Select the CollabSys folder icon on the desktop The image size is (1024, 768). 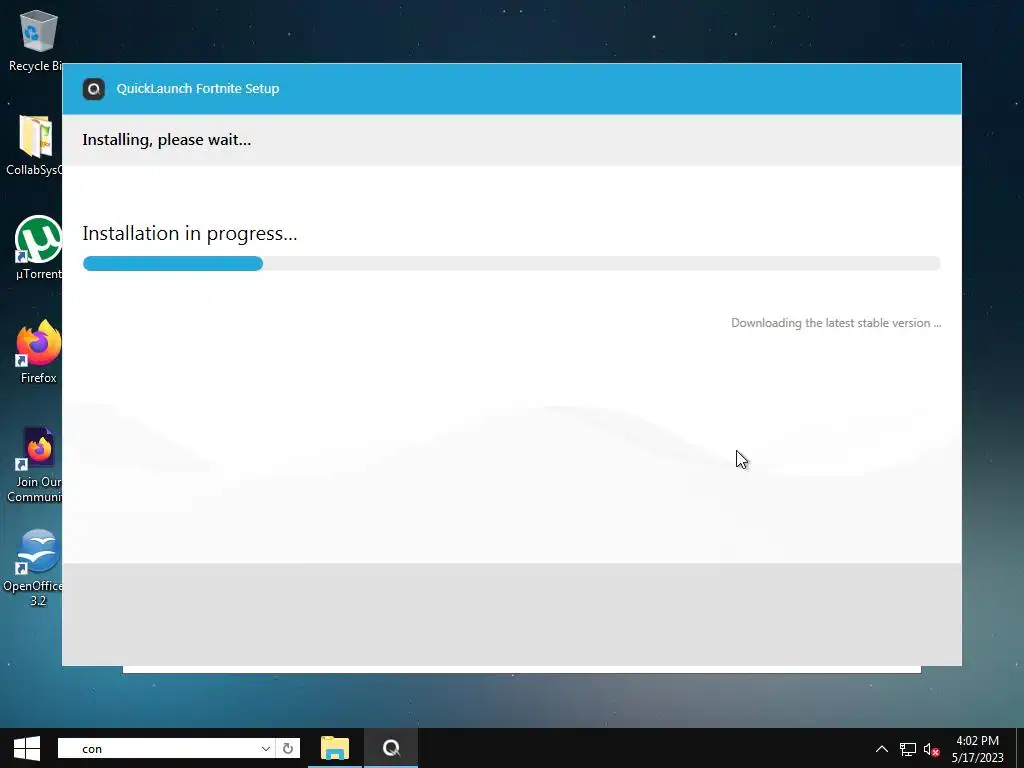tap(34, 145)
